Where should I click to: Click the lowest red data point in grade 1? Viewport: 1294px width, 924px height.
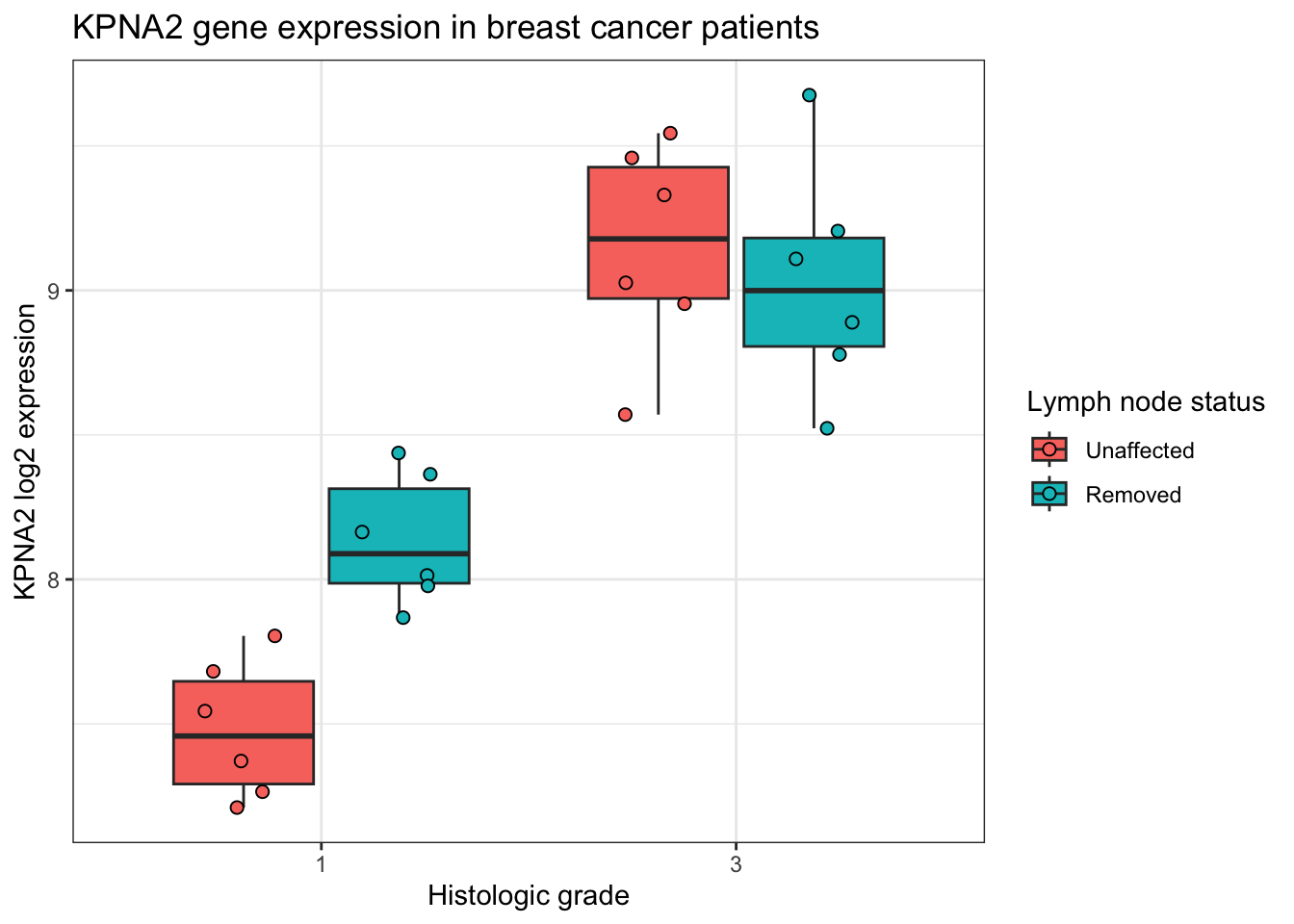[237, 808]
